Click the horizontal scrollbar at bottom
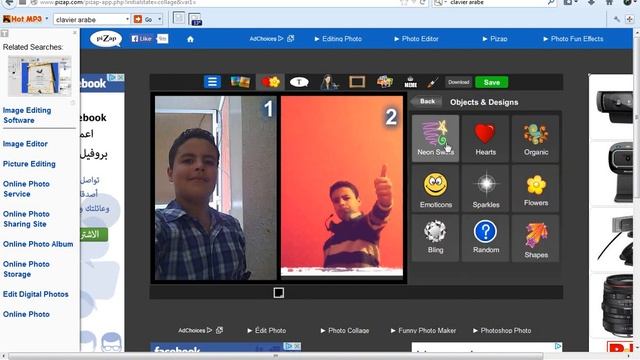Viewport: 640px width, 360px height. point(276,356)
